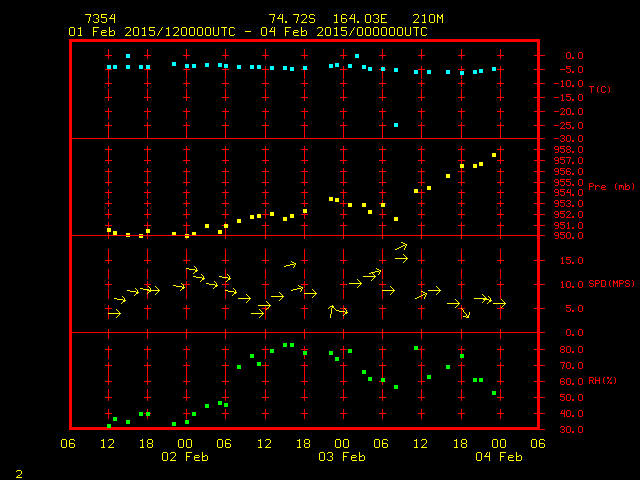The image size is (640, 480).
Task: Click the 210M elevation label
Action: tap(412, 19)
